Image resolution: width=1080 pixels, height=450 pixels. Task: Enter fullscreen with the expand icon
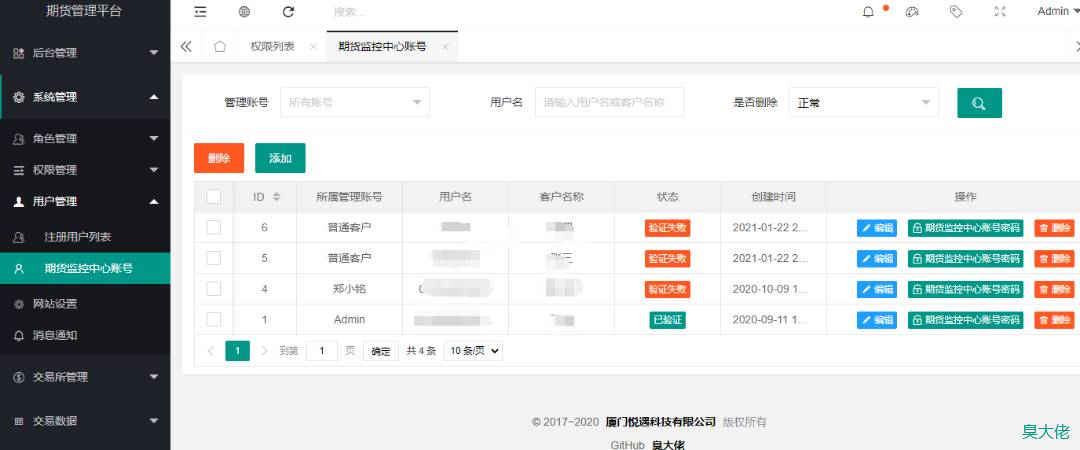coord(1000,12)
